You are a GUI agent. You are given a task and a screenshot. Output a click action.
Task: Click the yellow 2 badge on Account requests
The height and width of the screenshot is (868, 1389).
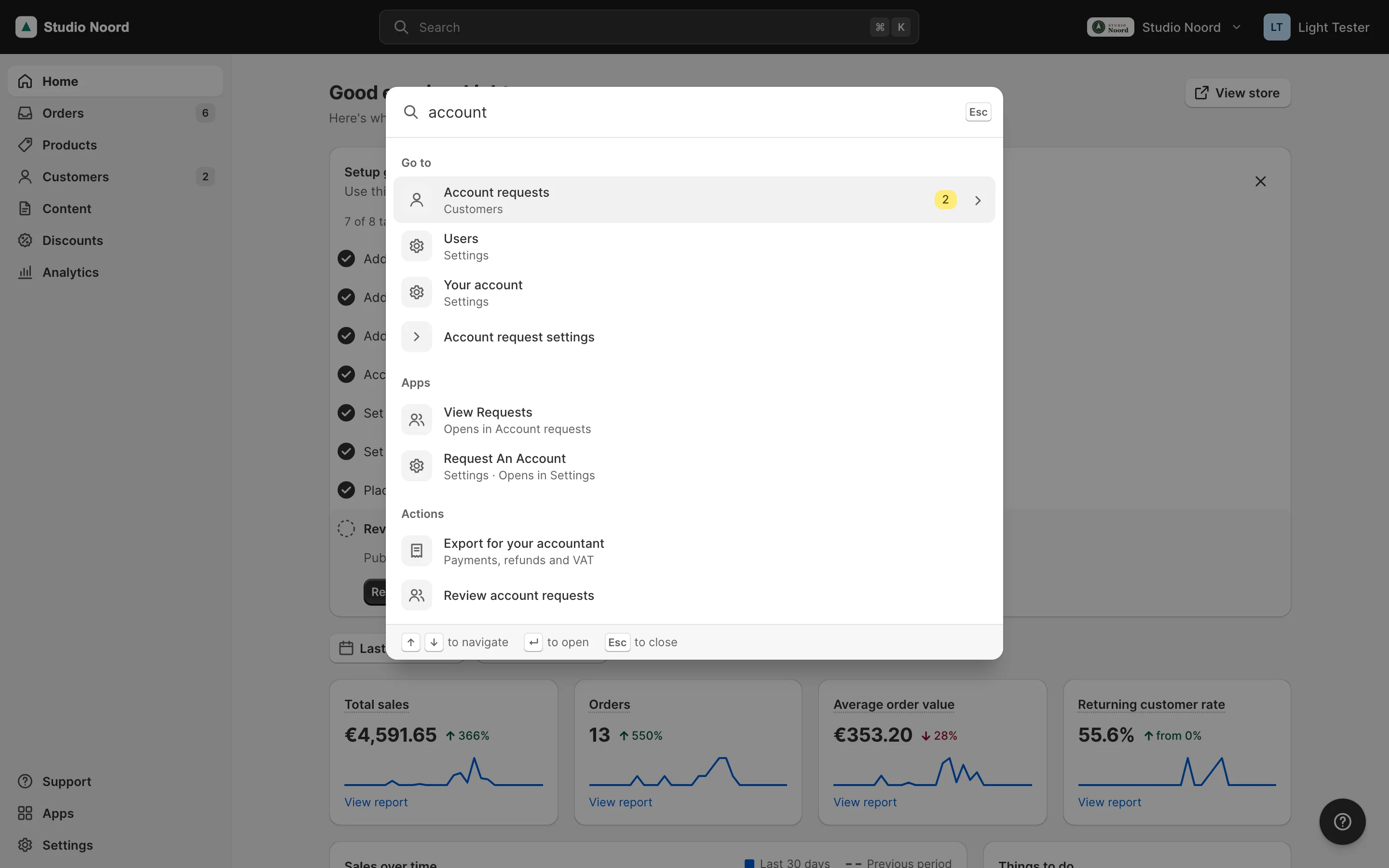[x=945, y=200]
